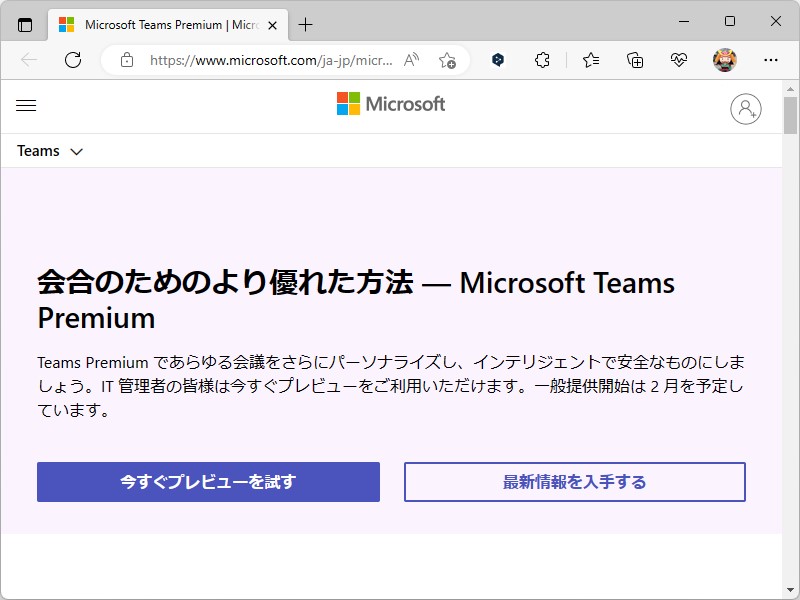Click 最新情報を入手する button

(x=574, y=482)
